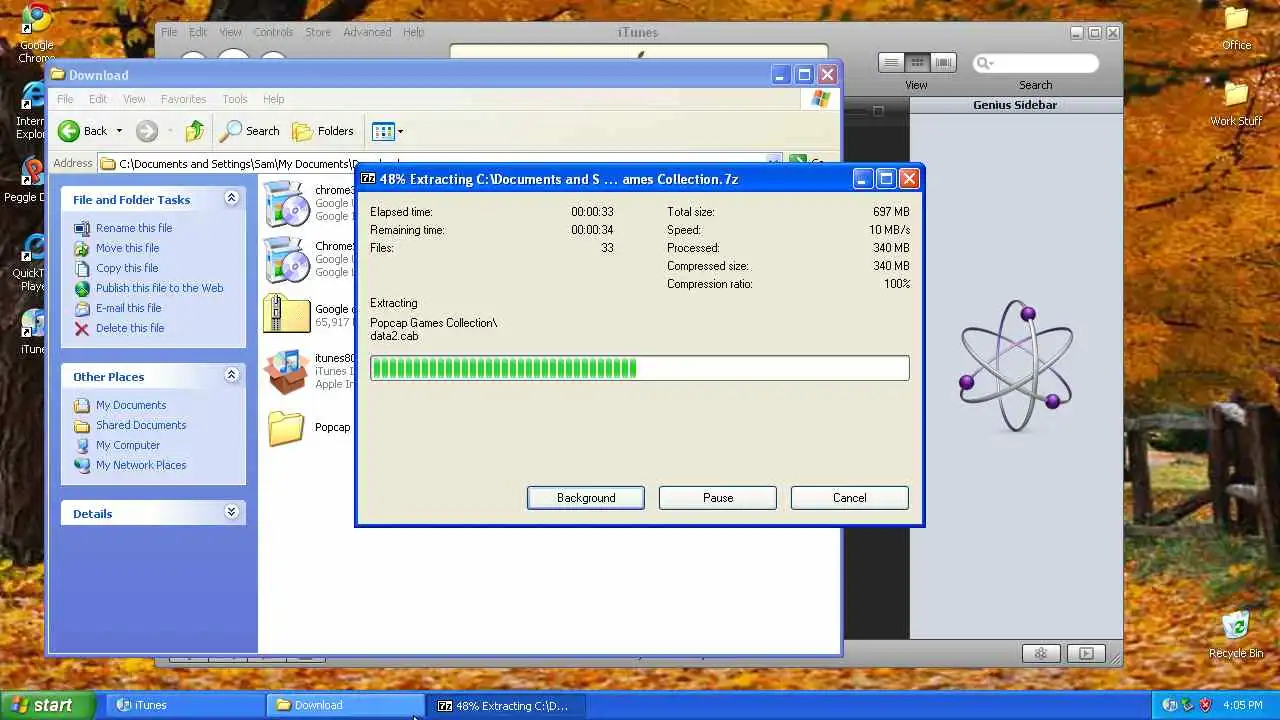Switch to Download folder taskbar button
This screenshot has width=1280, height=720.
tap(346, 705)
